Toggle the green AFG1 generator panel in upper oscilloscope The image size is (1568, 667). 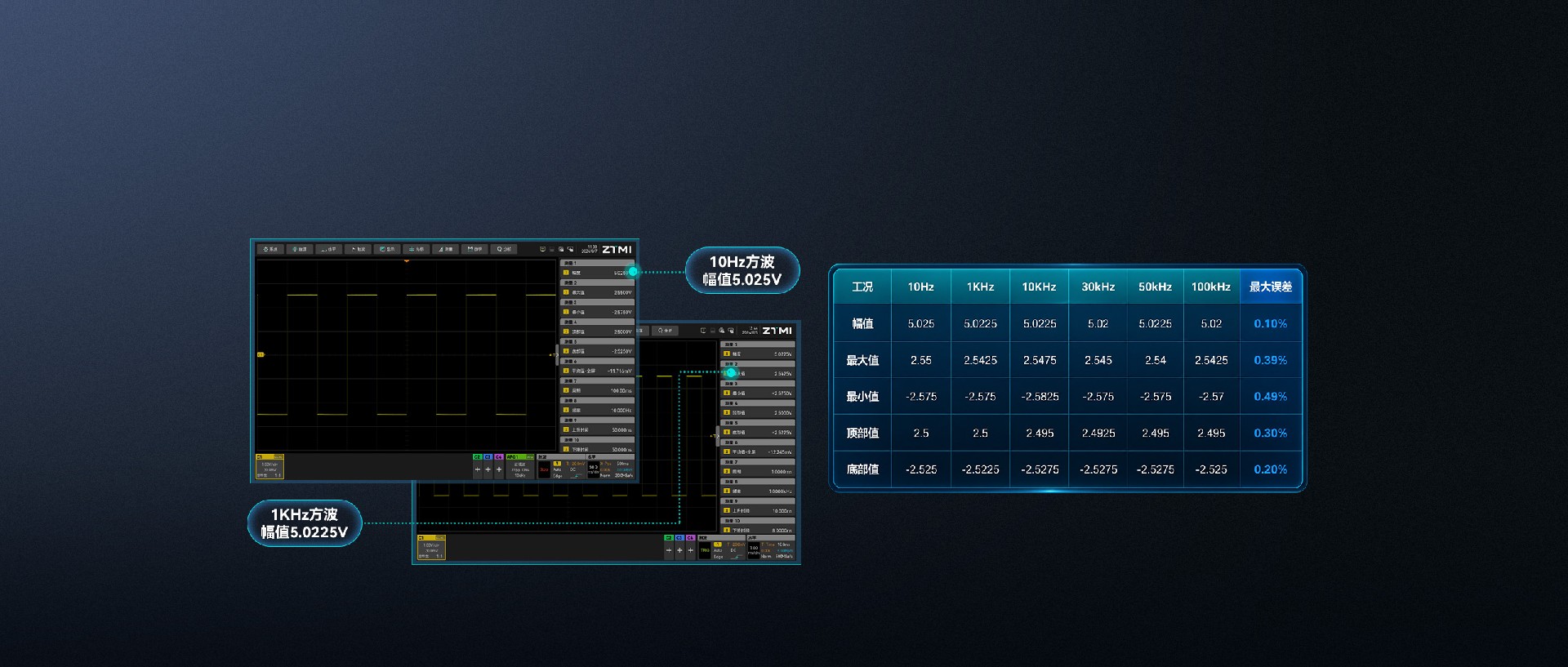pos(520,466)
